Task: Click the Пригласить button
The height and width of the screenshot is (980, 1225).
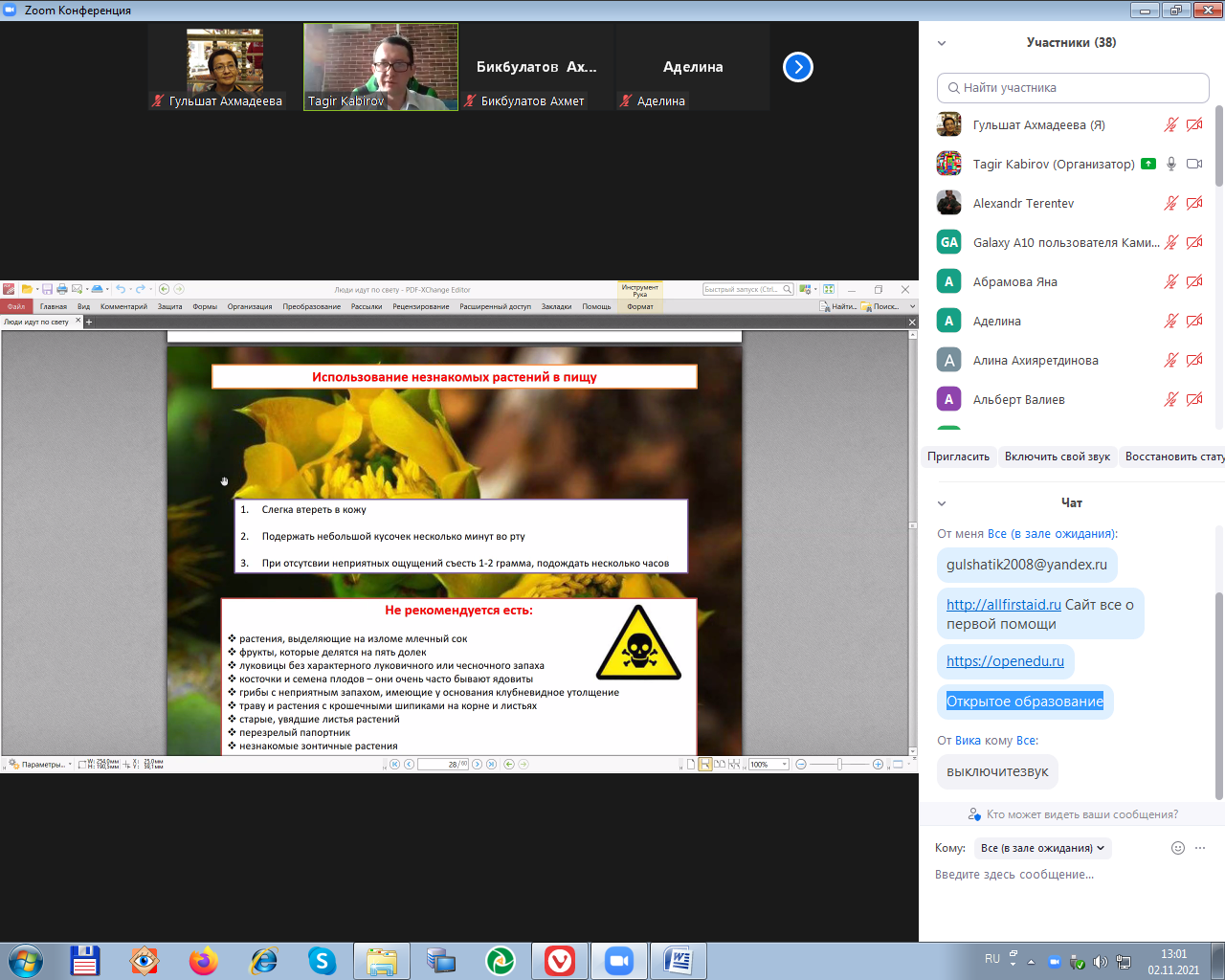Action: point(958,457)
